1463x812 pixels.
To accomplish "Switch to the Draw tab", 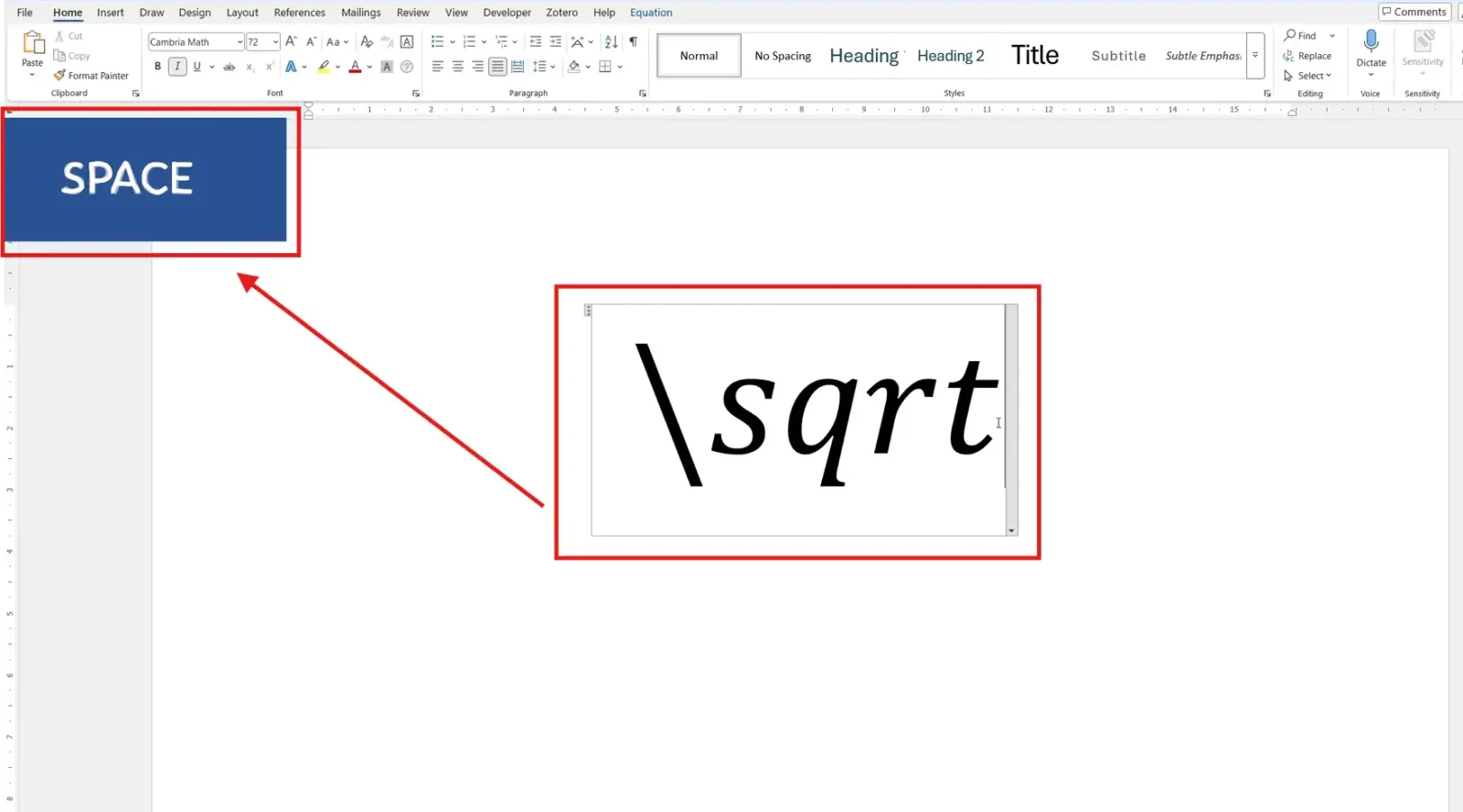I will pos(152,13).
